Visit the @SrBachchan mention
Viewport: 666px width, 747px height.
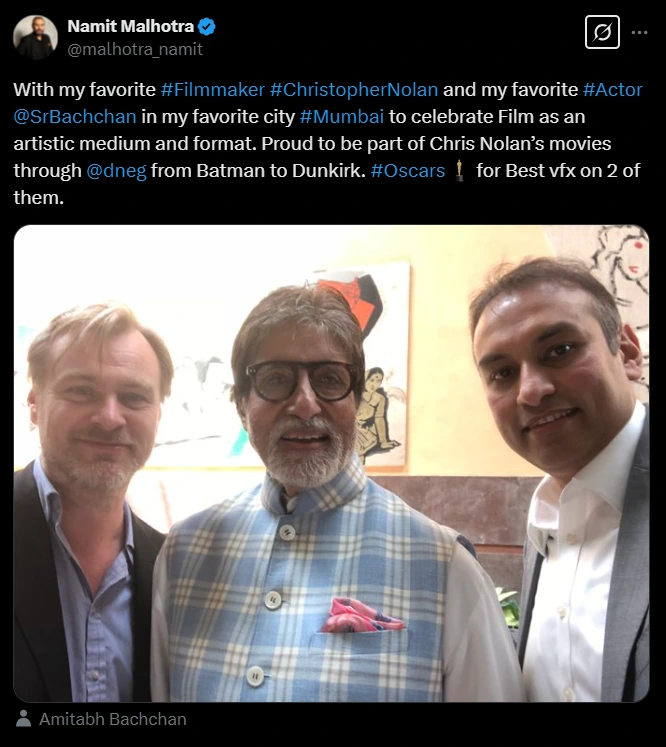tap(75, 117)
